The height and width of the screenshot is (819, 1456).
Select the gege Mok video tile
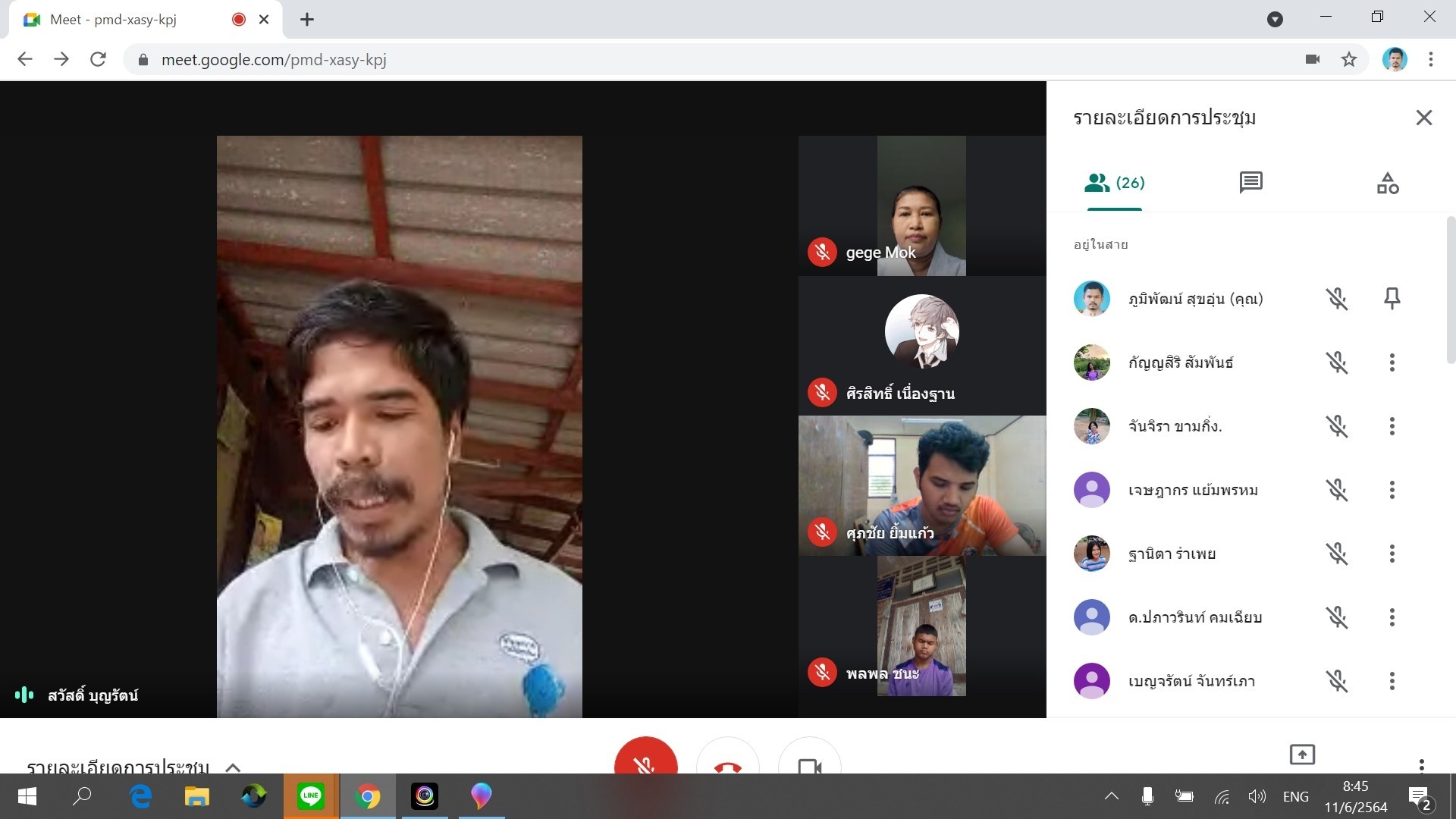tap(921, 206)
